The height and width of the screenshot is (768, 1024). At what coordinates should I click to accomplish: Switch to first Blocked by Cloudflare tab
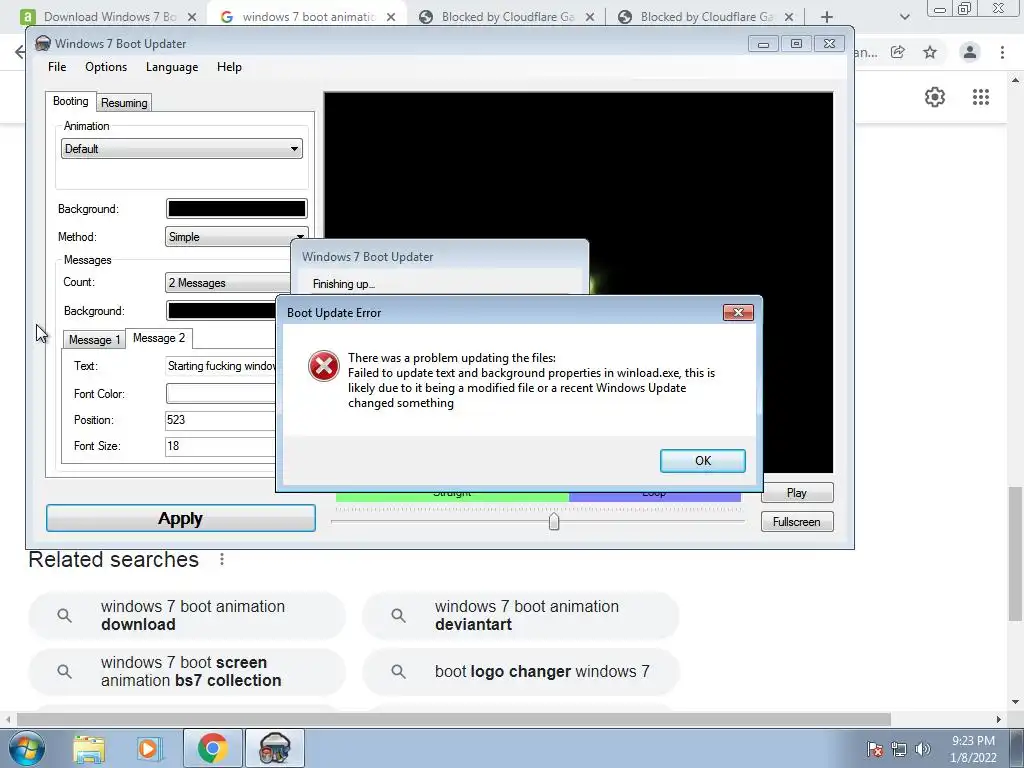[x=506, y=17]
